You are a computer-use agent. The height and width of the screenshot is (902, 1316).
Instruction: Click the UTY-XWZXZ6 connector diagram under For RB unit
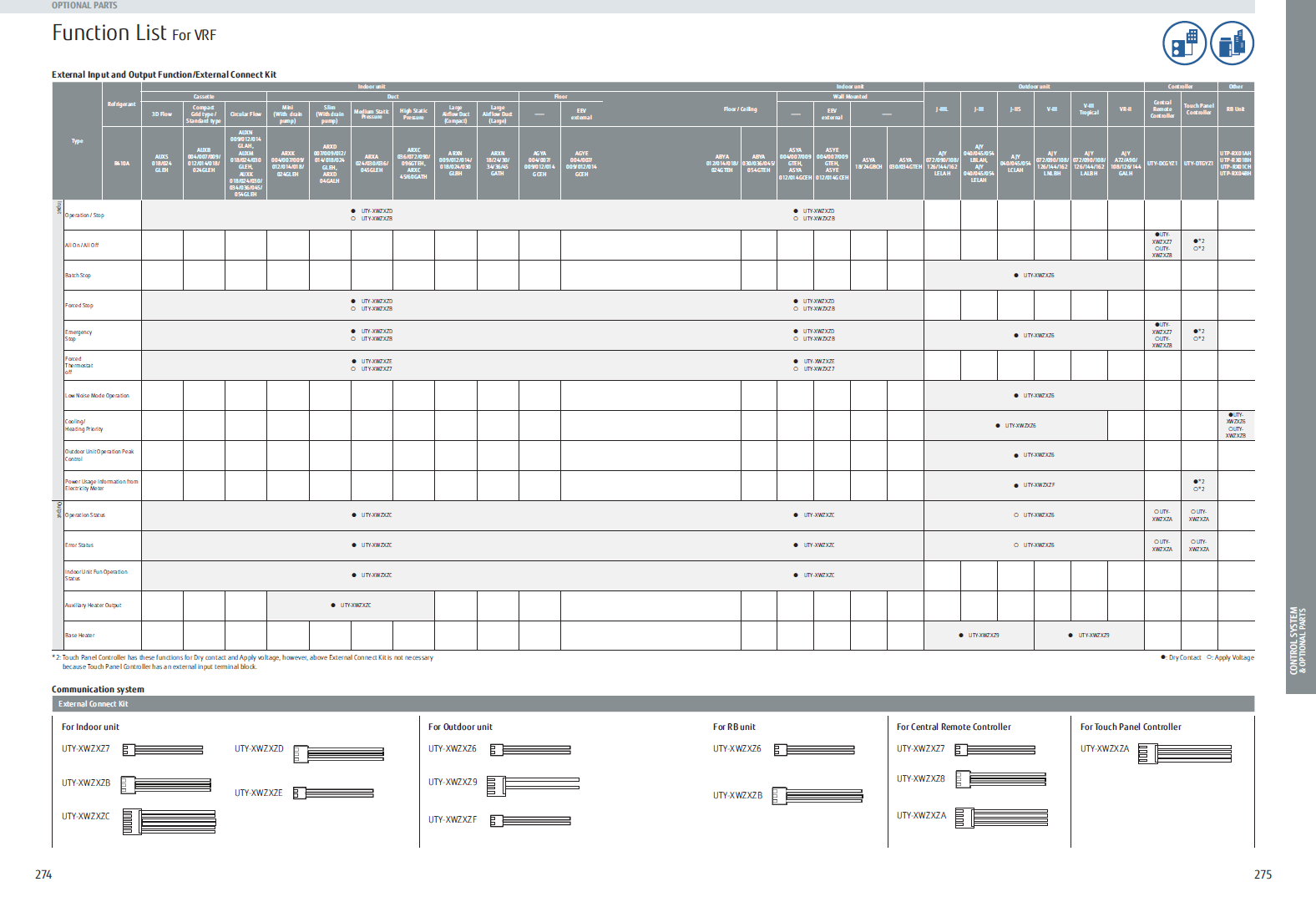[814, 750]
